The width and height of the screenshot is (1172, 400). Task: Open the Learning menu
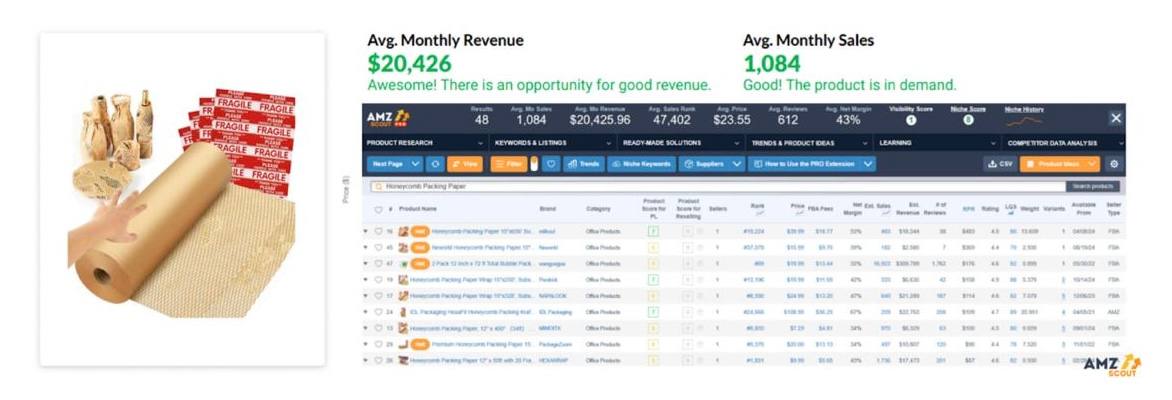(937, 143)
